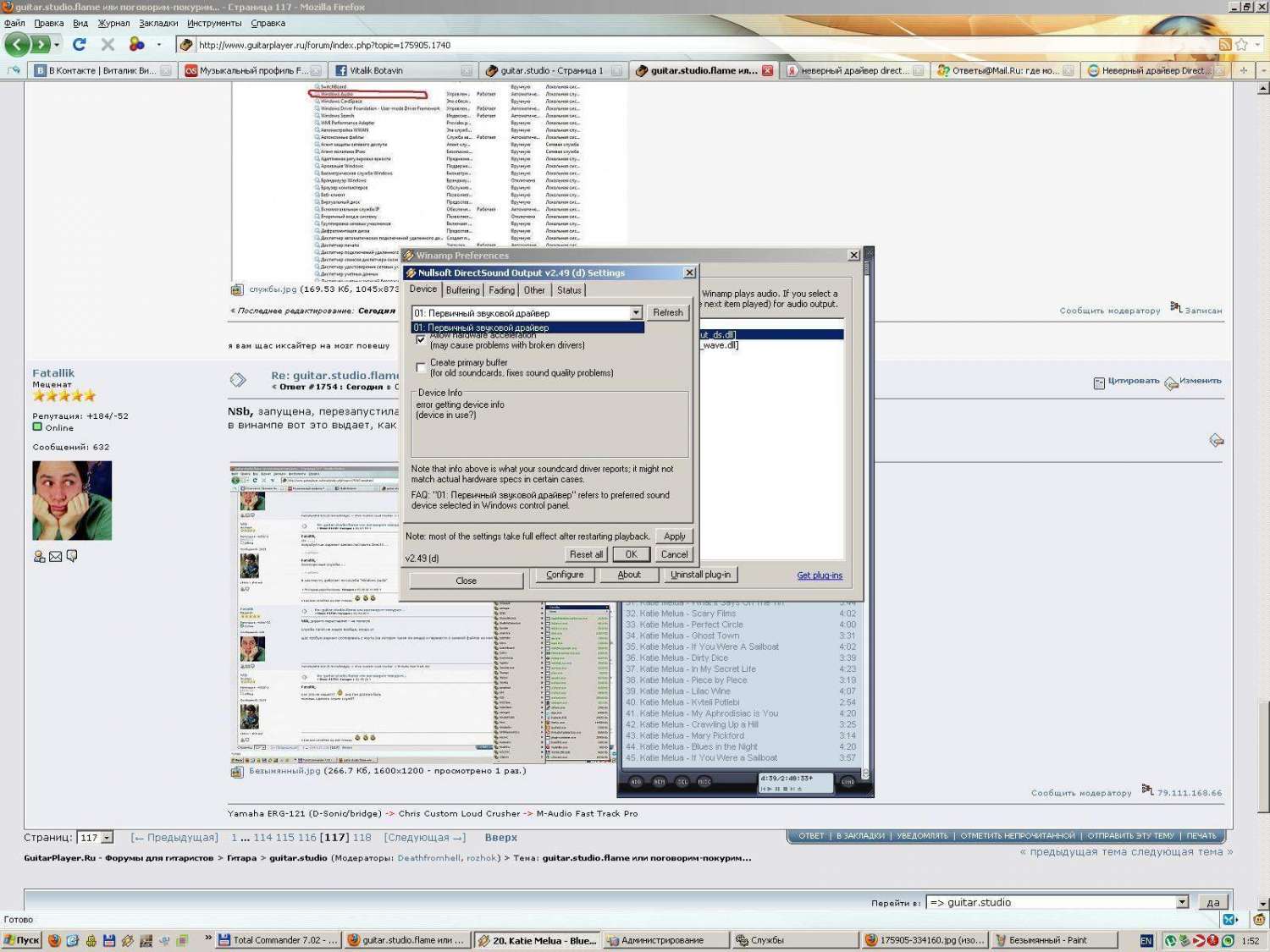Go back using Firefox back arrow

pyautogui.click(x=17, y=44)
